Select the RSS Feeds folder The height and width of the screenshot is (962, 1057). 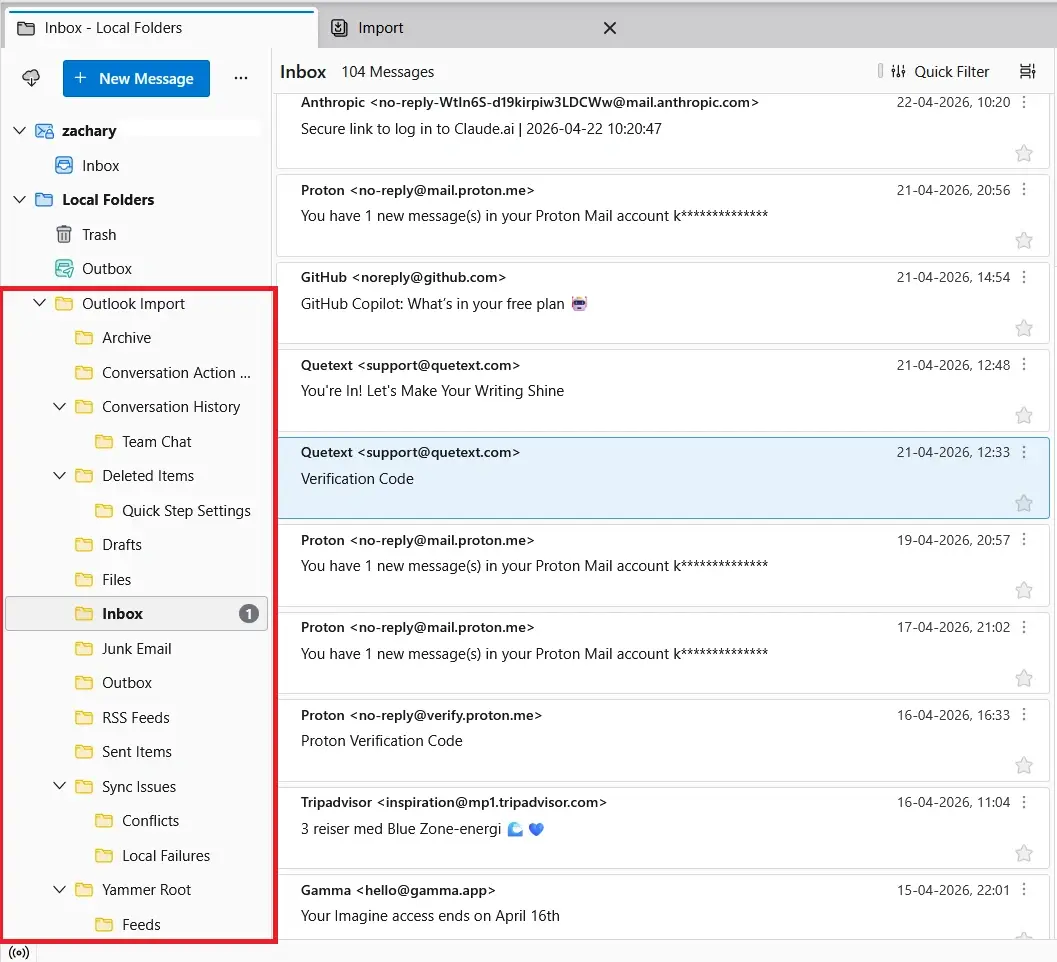tap(137, 718)
